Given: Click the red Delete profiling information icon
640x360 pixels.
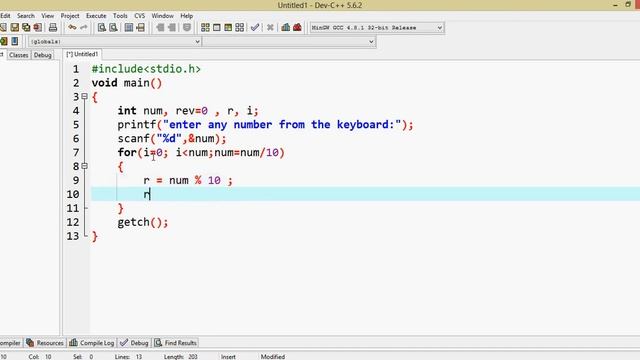Looking at the screenshot, I should click(297, 27).
